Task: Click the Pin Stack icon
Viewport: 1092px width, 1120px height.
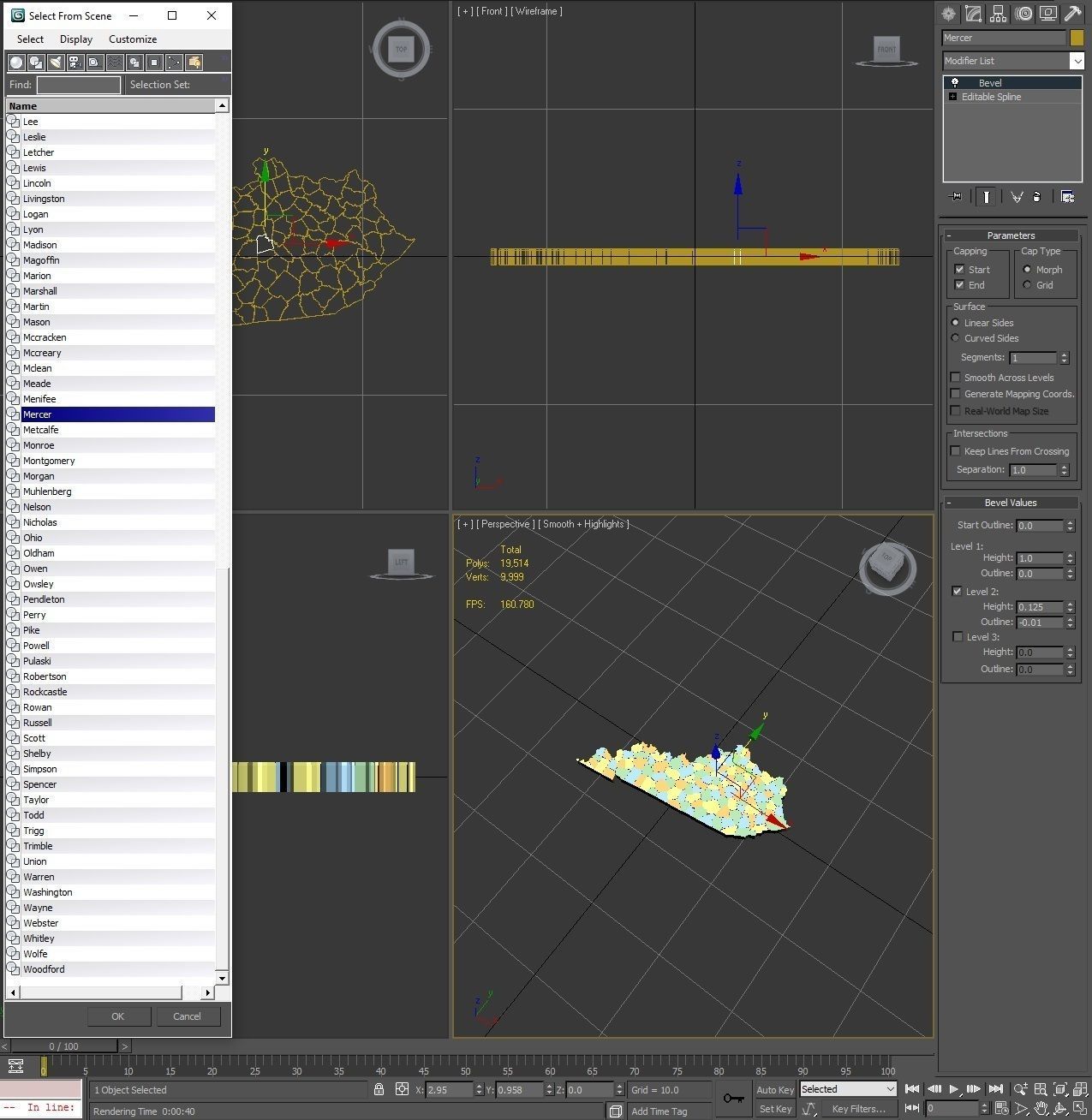Action: [x=957, y=197]
